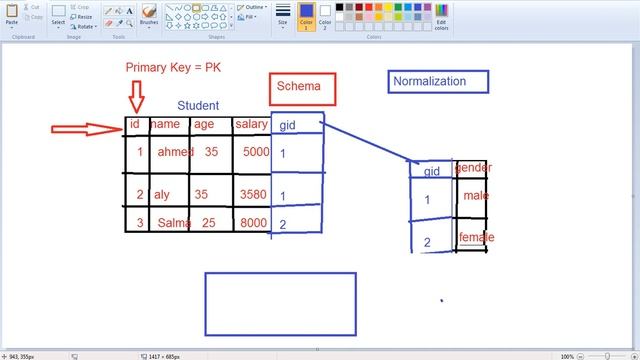Pick the Diamond shape

178,17
